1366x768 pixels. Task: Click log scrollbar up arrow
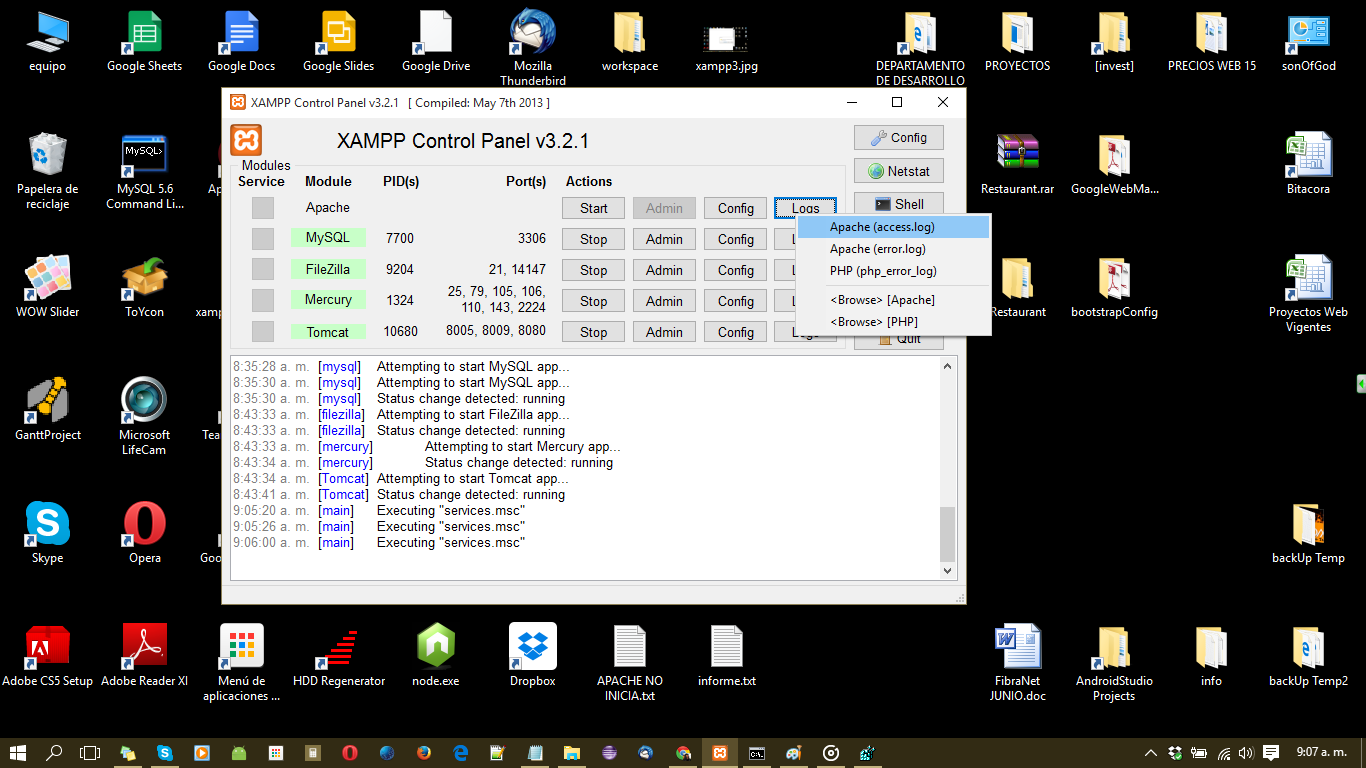pos(948,366)
